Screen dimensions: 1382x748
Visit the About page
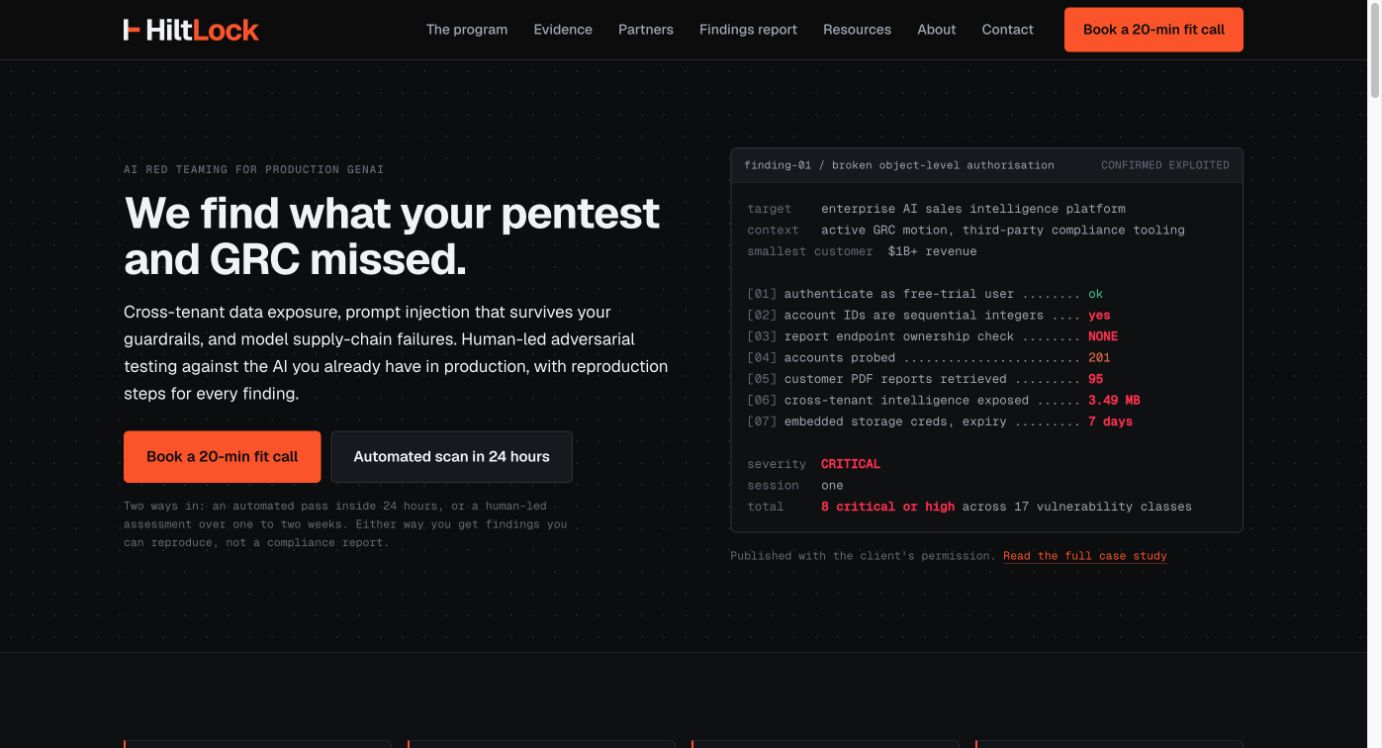tap(937, 30)
